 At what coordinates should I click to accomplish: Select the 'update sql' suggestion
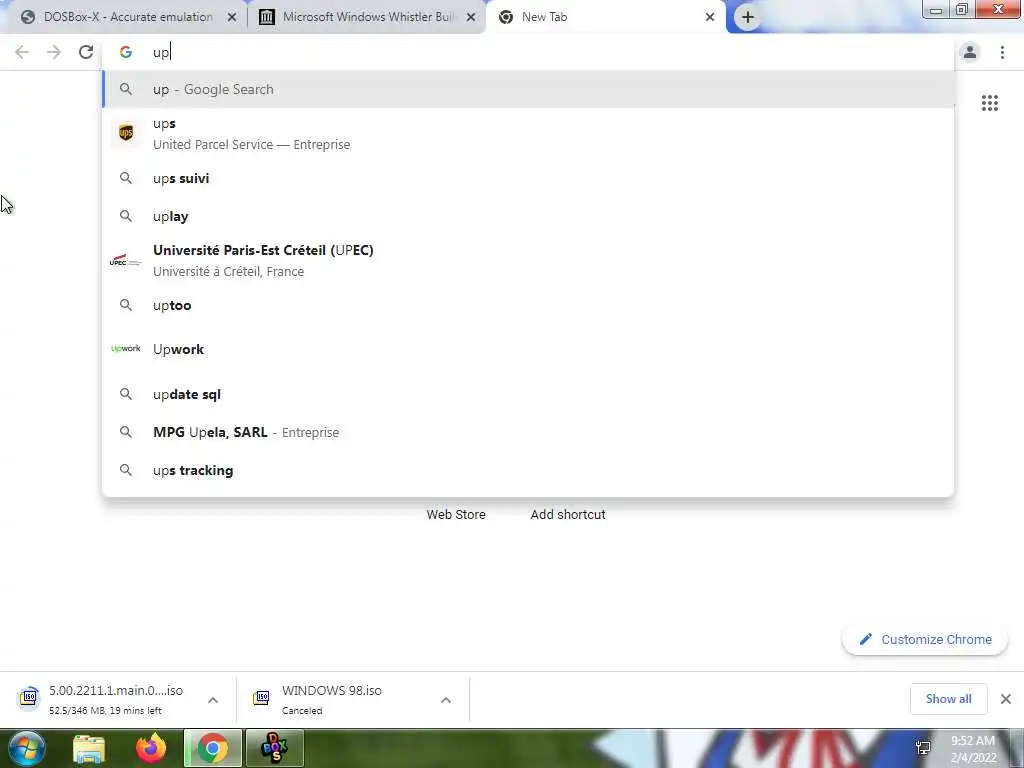pyautogui.click(x=528, y=394)
